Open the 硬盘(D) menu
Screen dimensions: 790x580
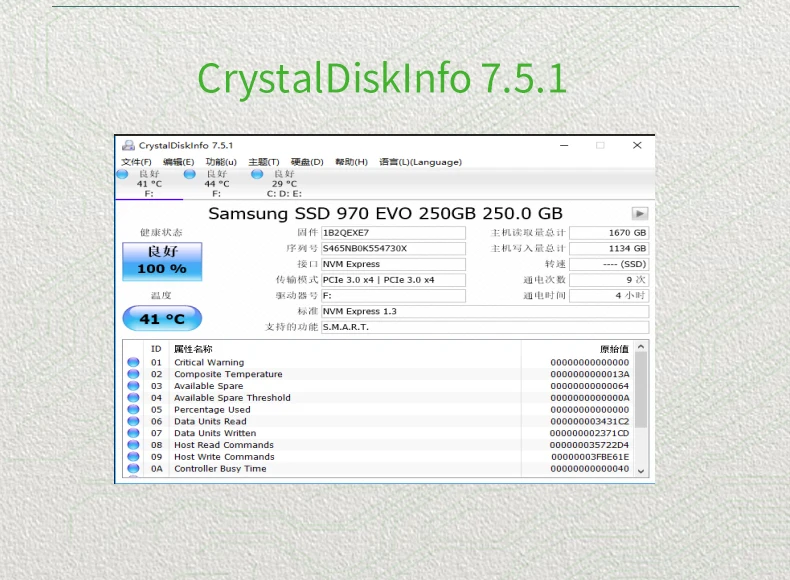point(307,162)
